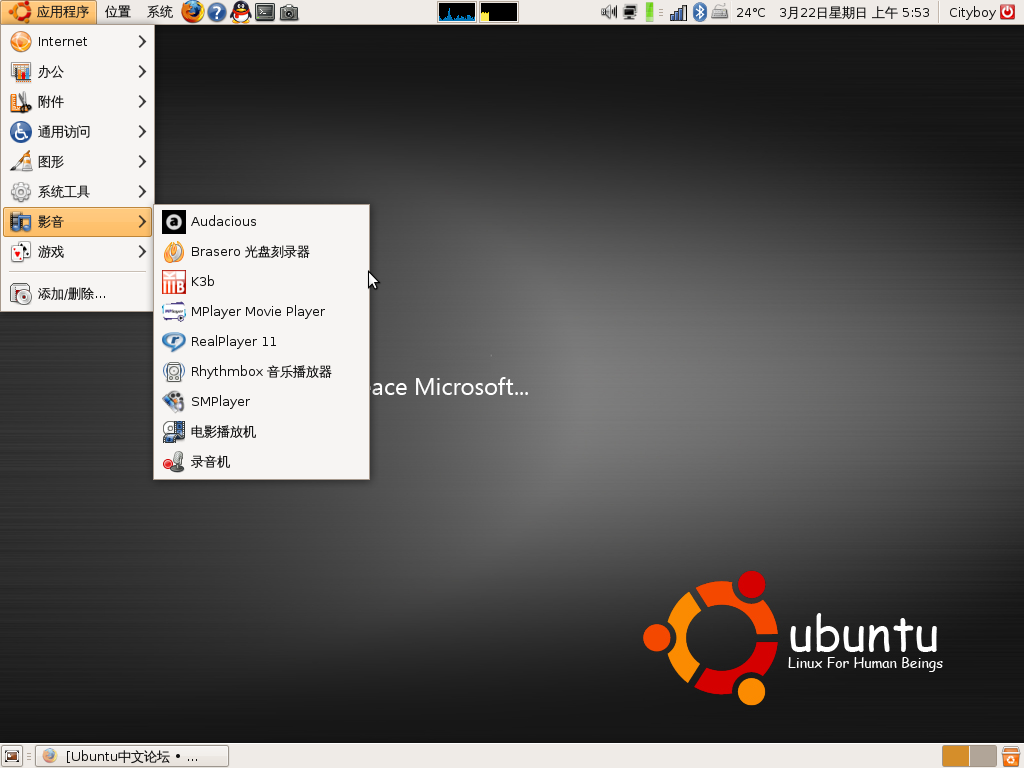
Task: Launch the 电影播放机 icon
Action: click(x=174, y=432)
